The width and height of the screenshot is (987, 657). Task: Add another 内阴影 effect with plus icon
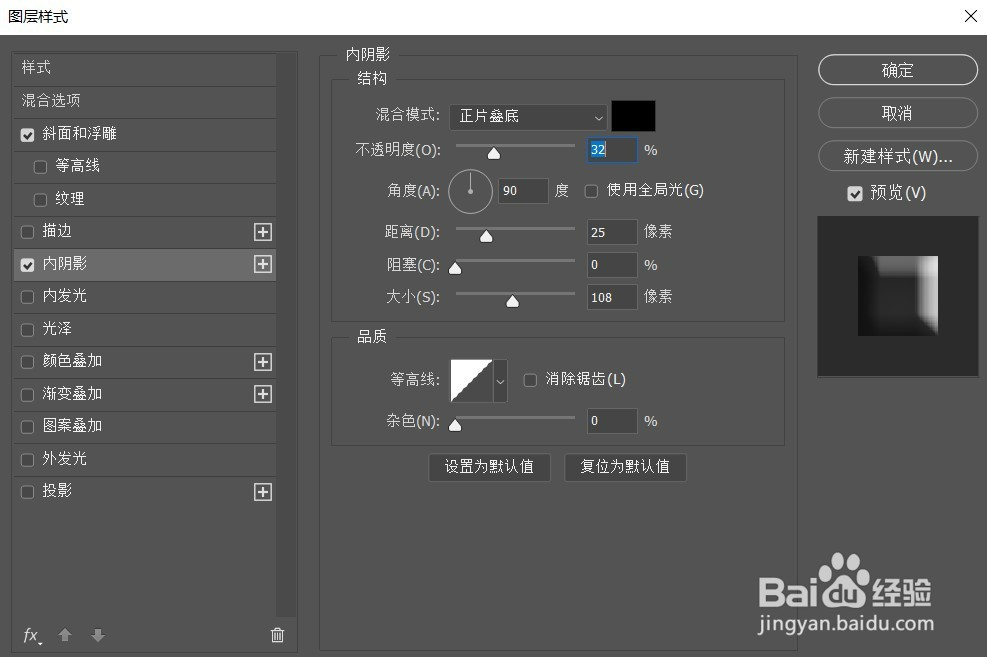[262, 264]
